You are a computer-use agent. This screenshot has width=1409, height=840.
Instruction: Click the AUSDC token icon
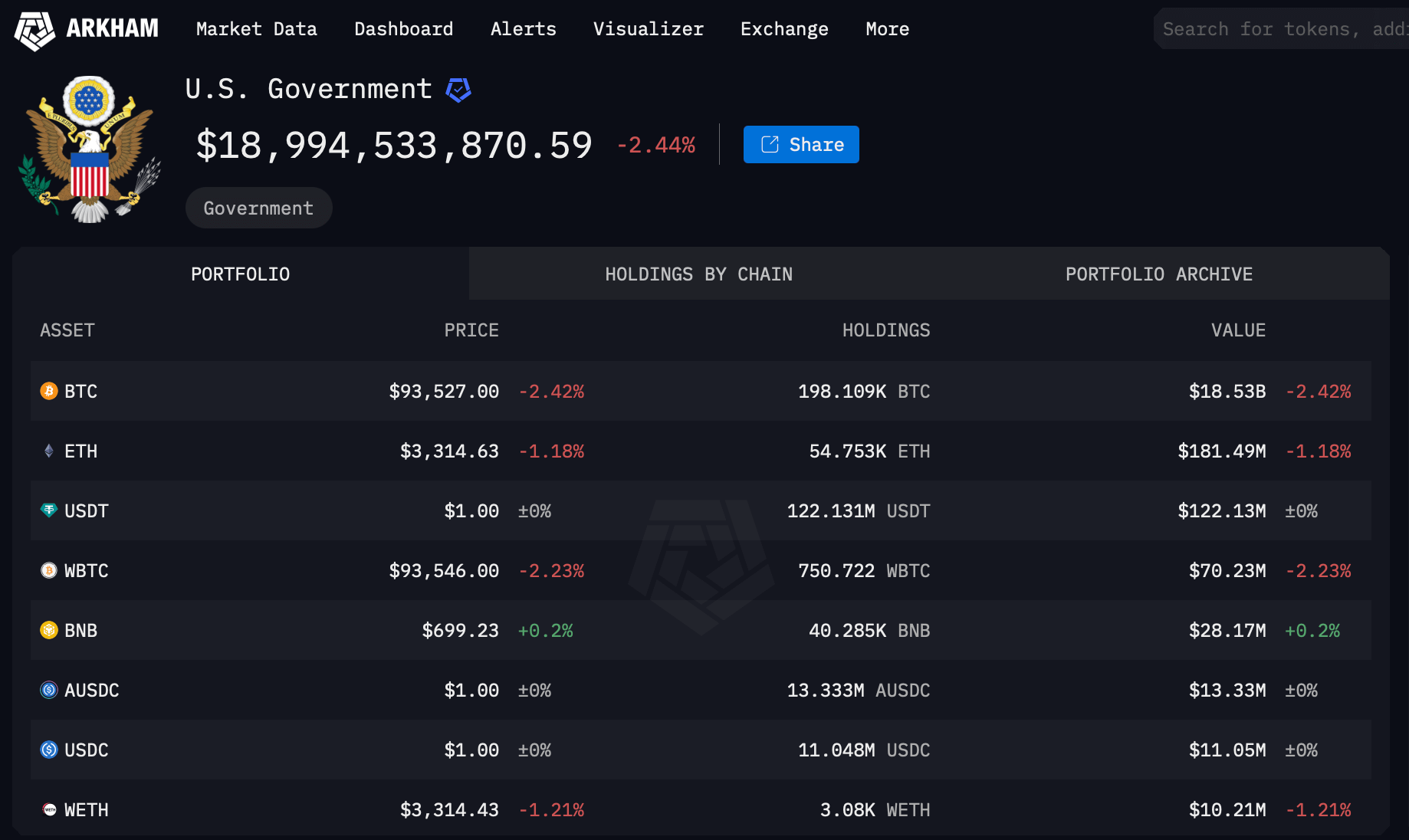(x=49, y=690)
